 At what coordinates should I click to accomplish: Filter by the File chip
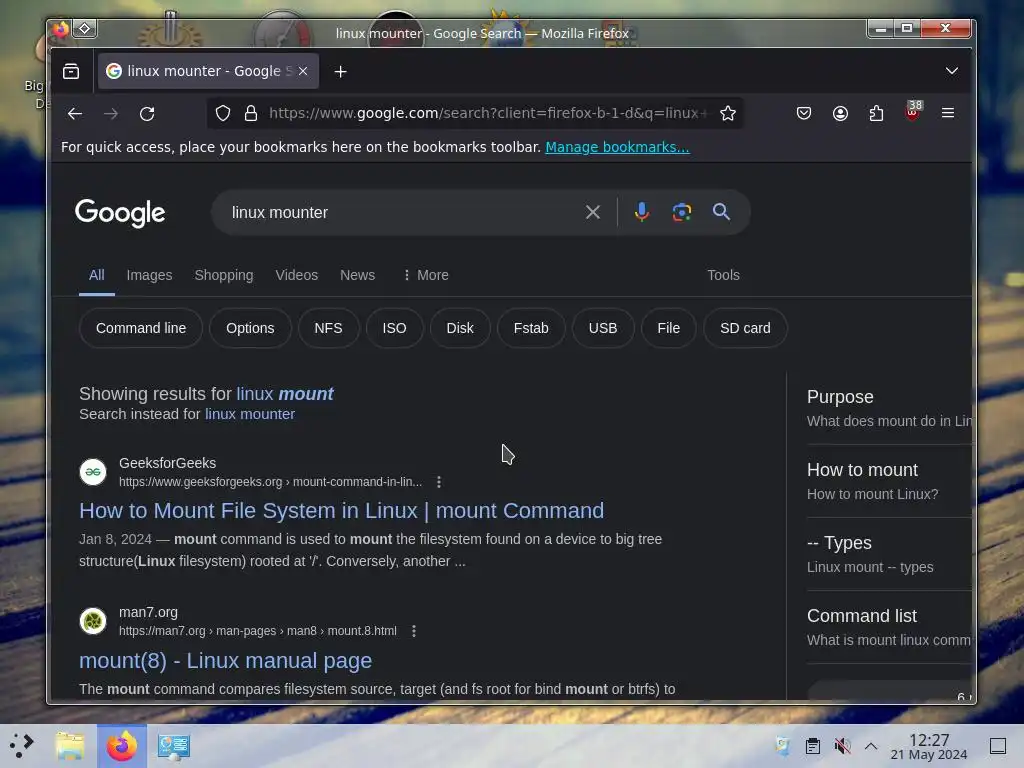click(669, 328)
